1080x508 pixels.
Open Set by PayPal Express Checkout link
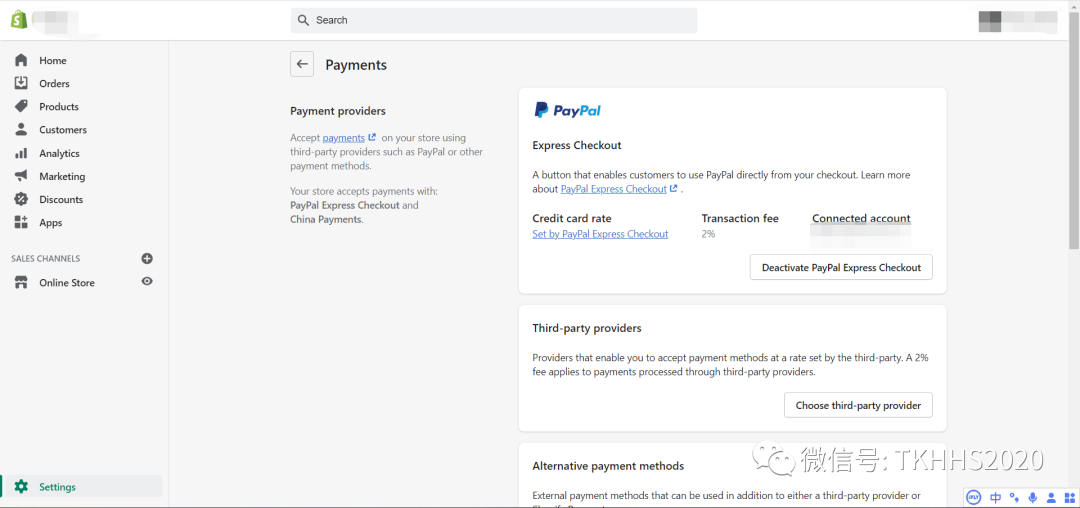600,234
